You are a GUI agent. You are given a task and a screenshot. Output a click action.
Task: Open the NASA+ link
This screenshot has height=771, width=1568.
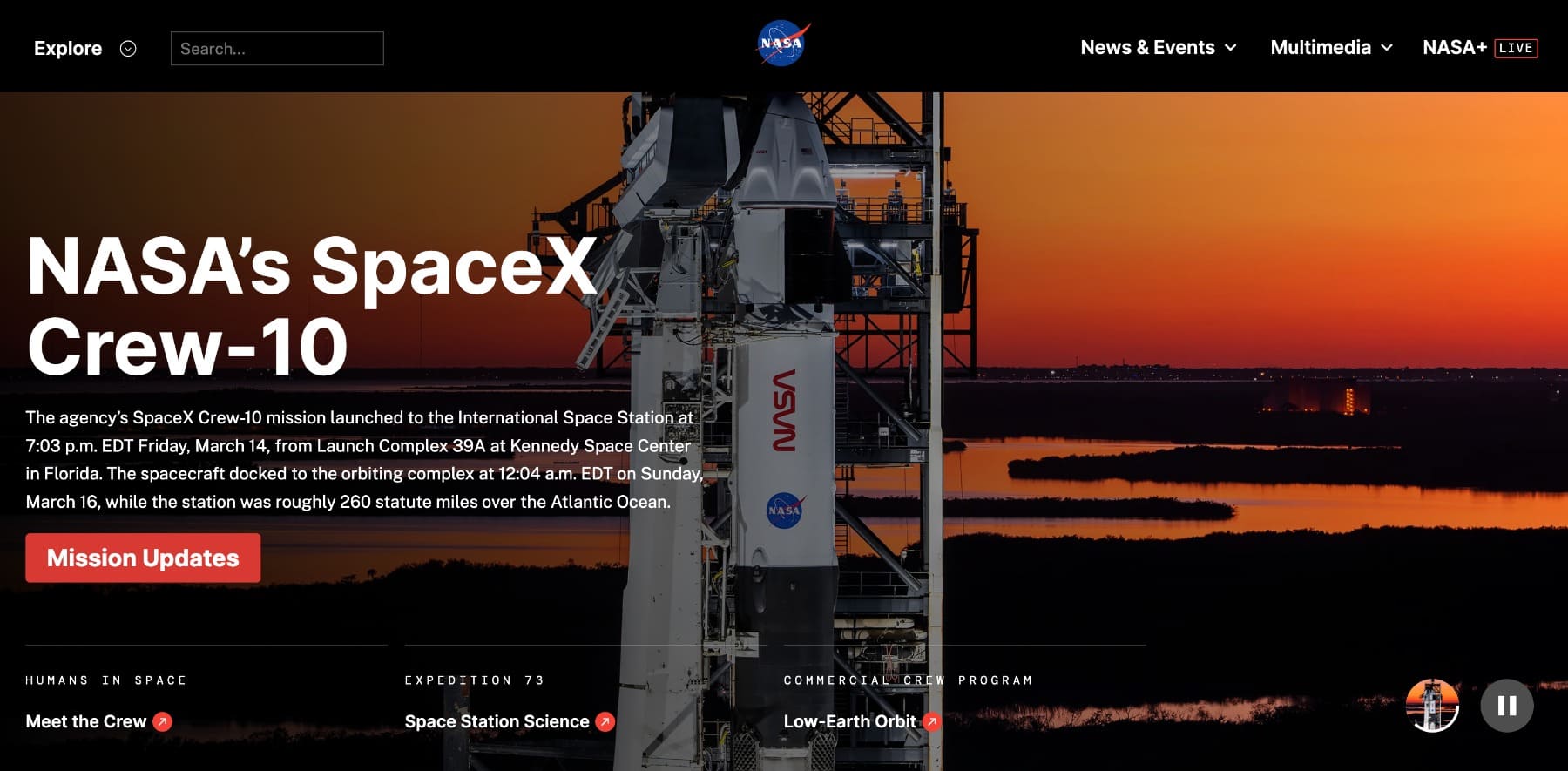1454,48
